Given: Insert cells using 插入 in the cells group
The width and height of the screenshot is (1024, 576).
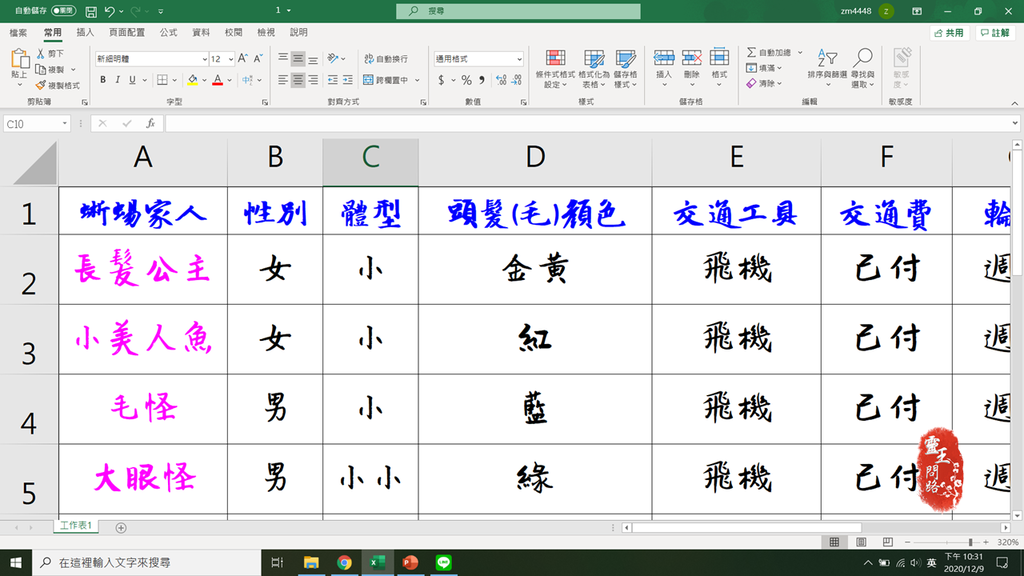Looking at the screenshot, I should pyautogui.click(x=664, y=69).
